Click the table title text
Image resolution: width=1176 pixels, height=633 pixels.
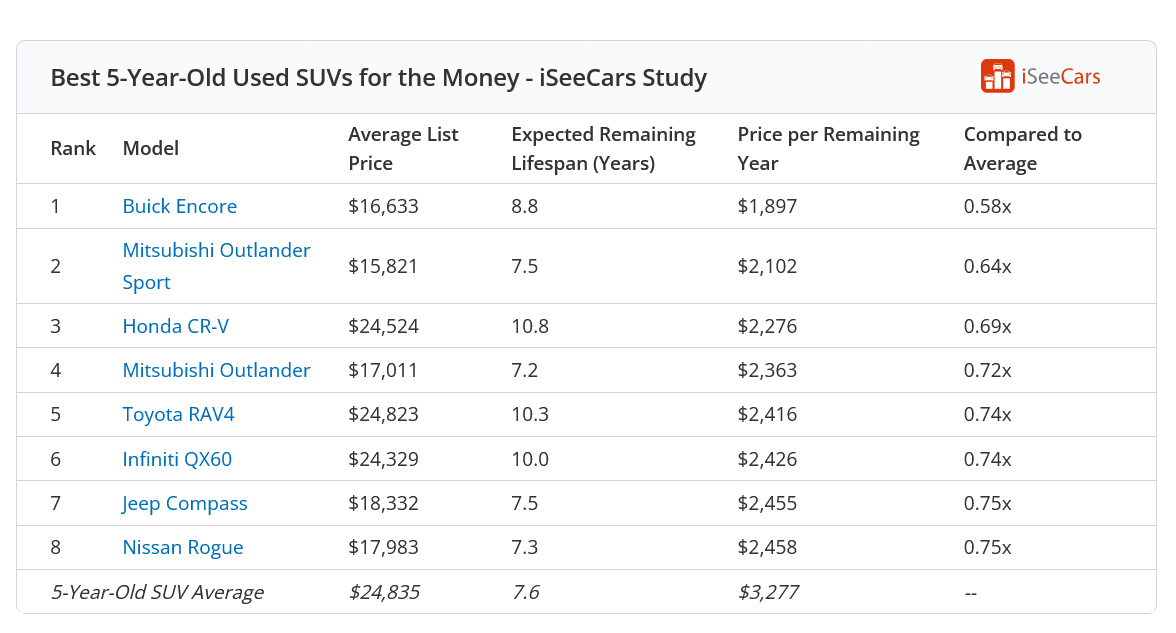click(378, 77)
